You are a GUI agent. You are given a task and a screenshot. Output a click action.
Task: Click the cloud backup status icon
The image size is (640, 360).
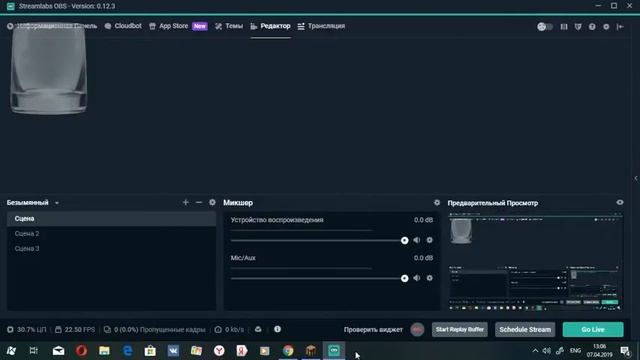pos(258,329)
